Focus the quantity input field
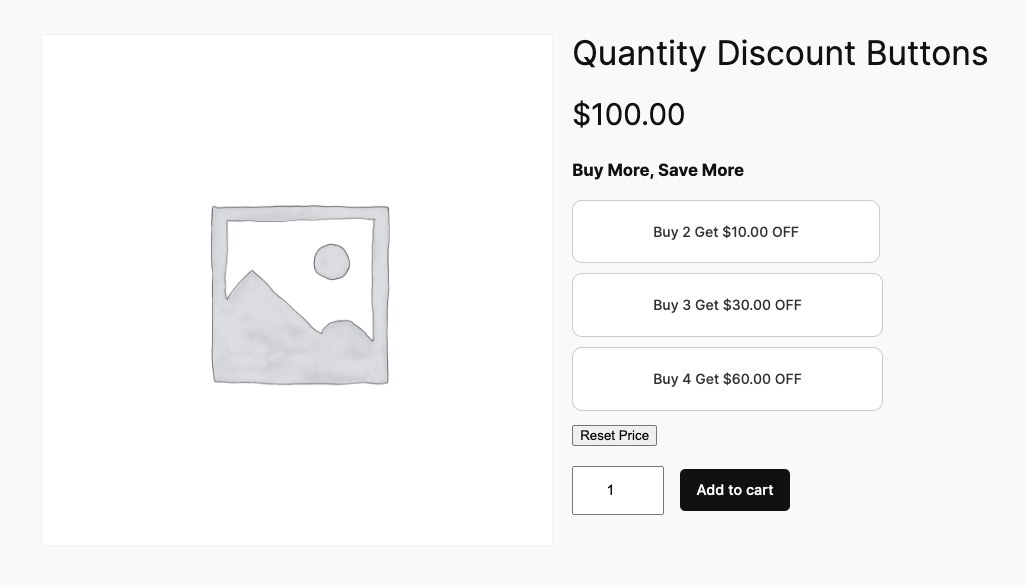1026x587 pixels. point(617,491)
